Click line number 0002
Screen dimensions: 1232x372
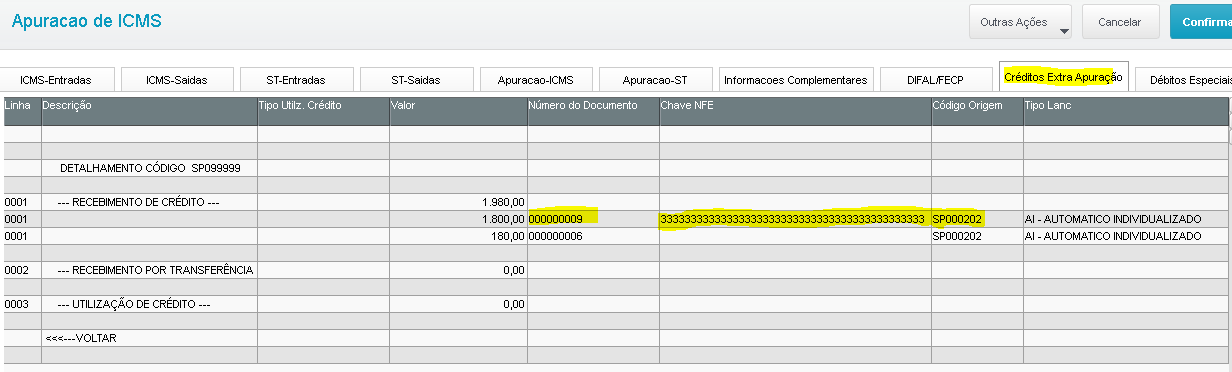(16, 270)
